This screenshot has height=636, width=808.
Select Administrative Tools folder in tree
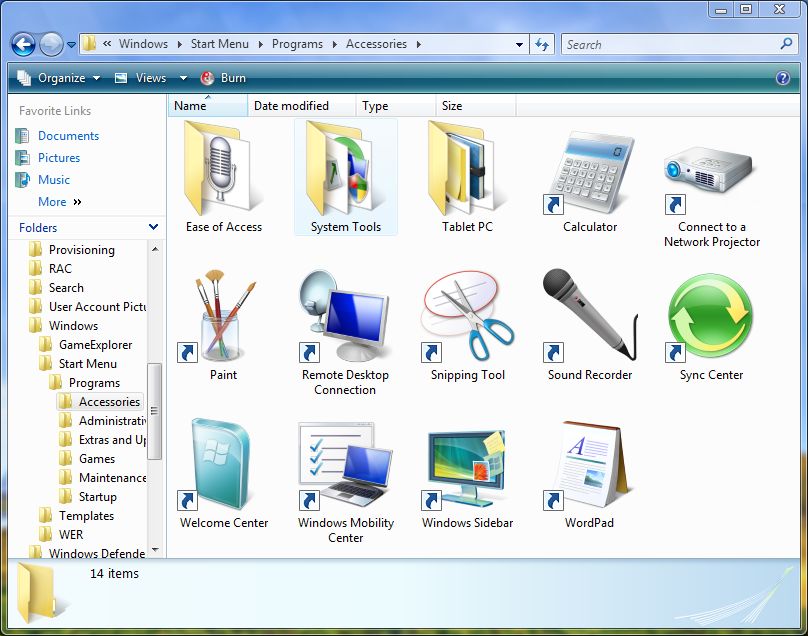pyautogui.click(x=103, y=421)
